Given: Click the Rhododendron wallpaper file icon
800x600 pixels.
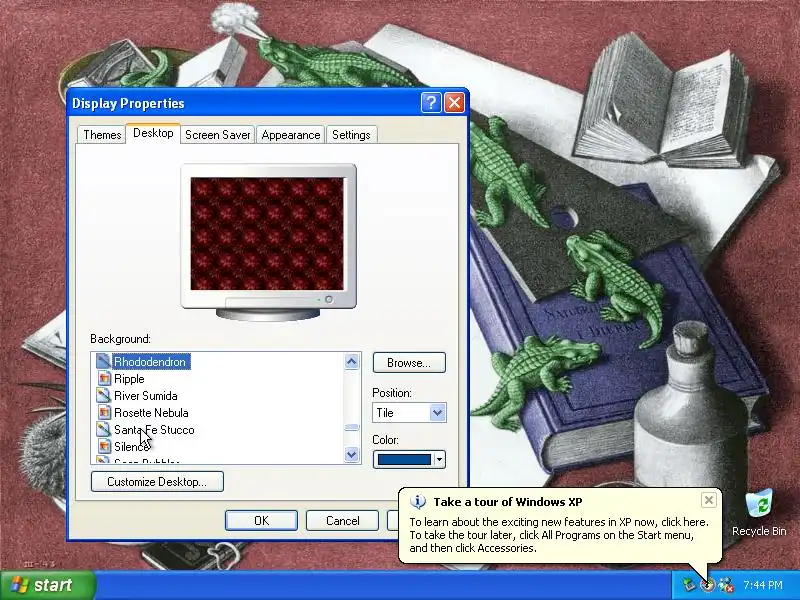Looking at the screenshot, I should (104, 362).
